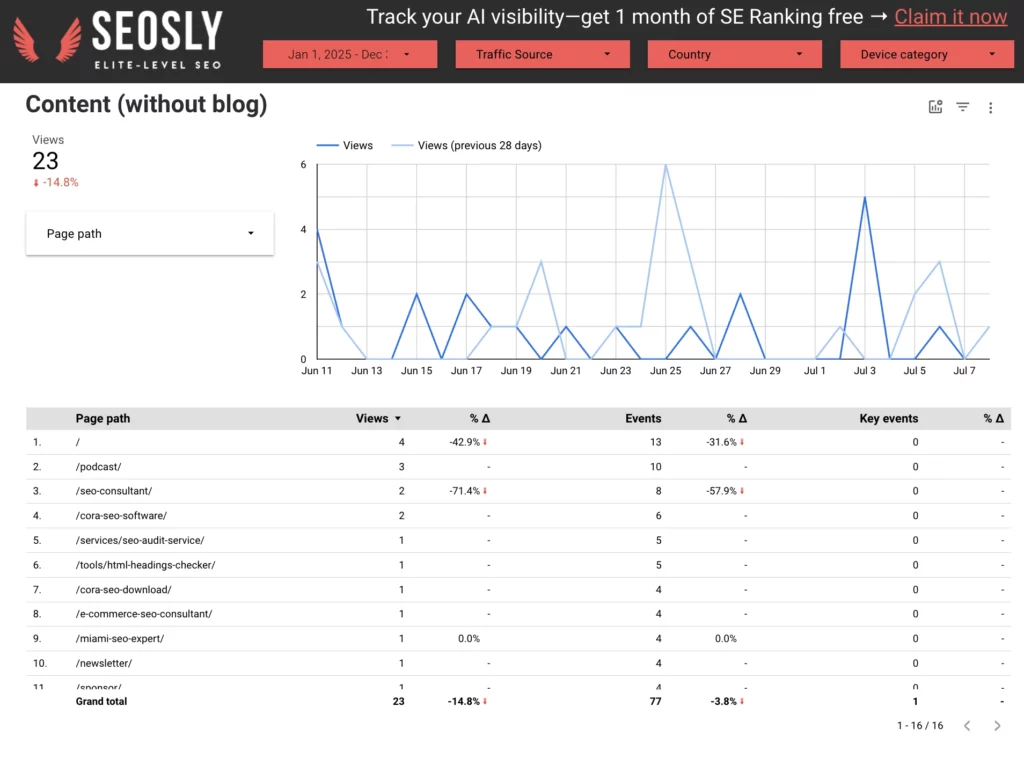Click the -57.9% events change cell
The height and width of the screenshot is (765, 1024).
(x=725, y=491)
